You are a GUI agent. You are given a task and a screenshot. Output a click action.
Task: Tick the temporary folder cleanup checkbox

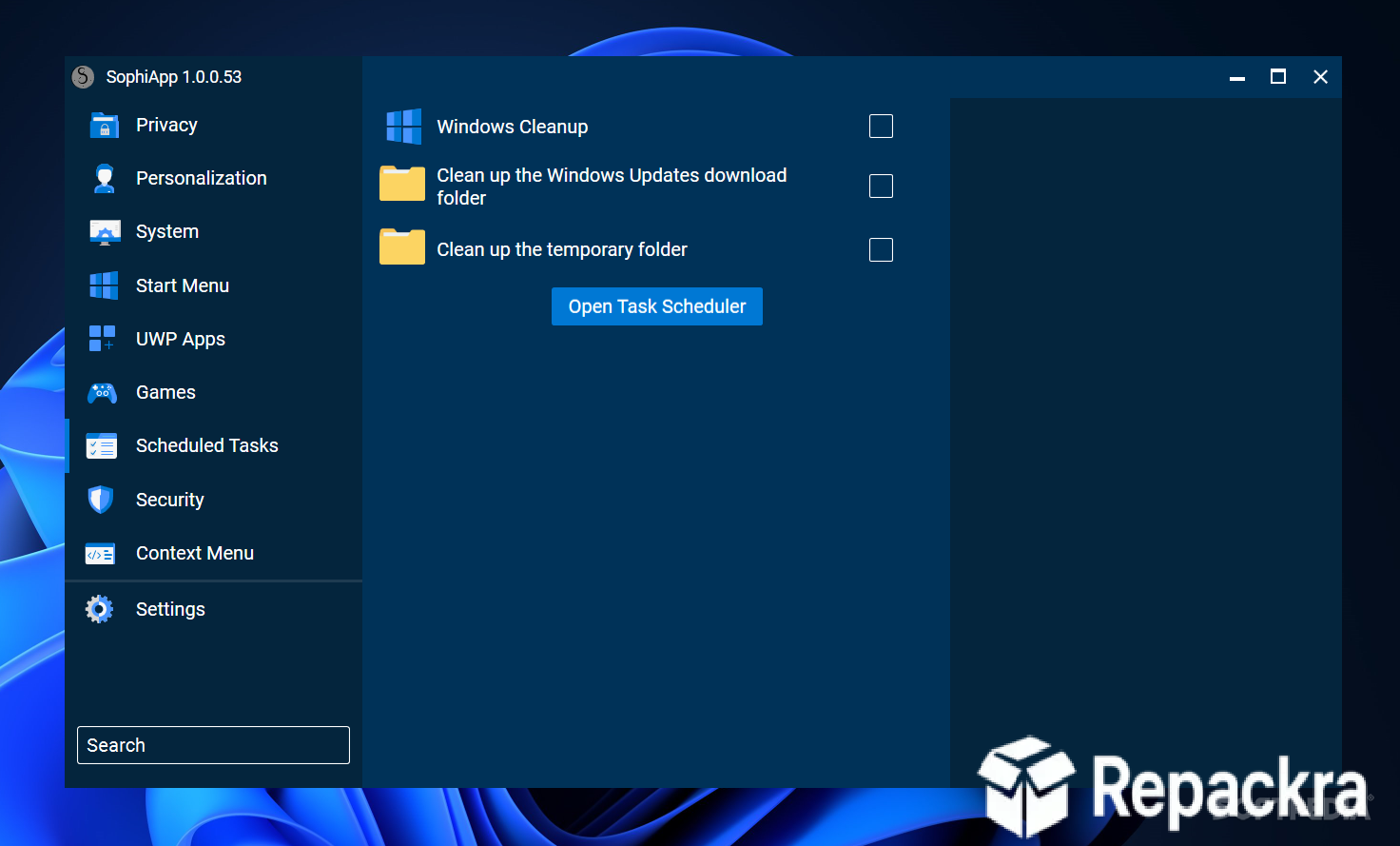(882, 249)
